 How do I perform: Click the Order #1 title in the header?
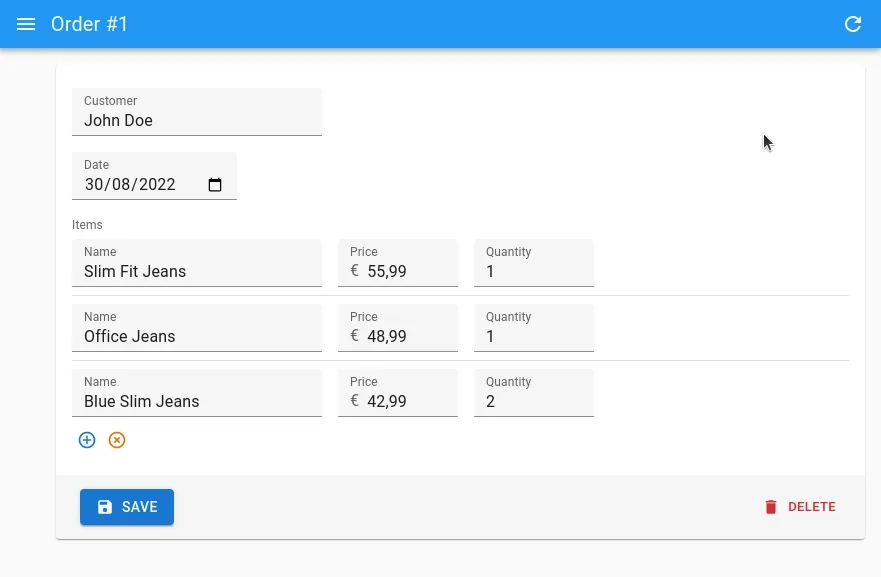89,24
